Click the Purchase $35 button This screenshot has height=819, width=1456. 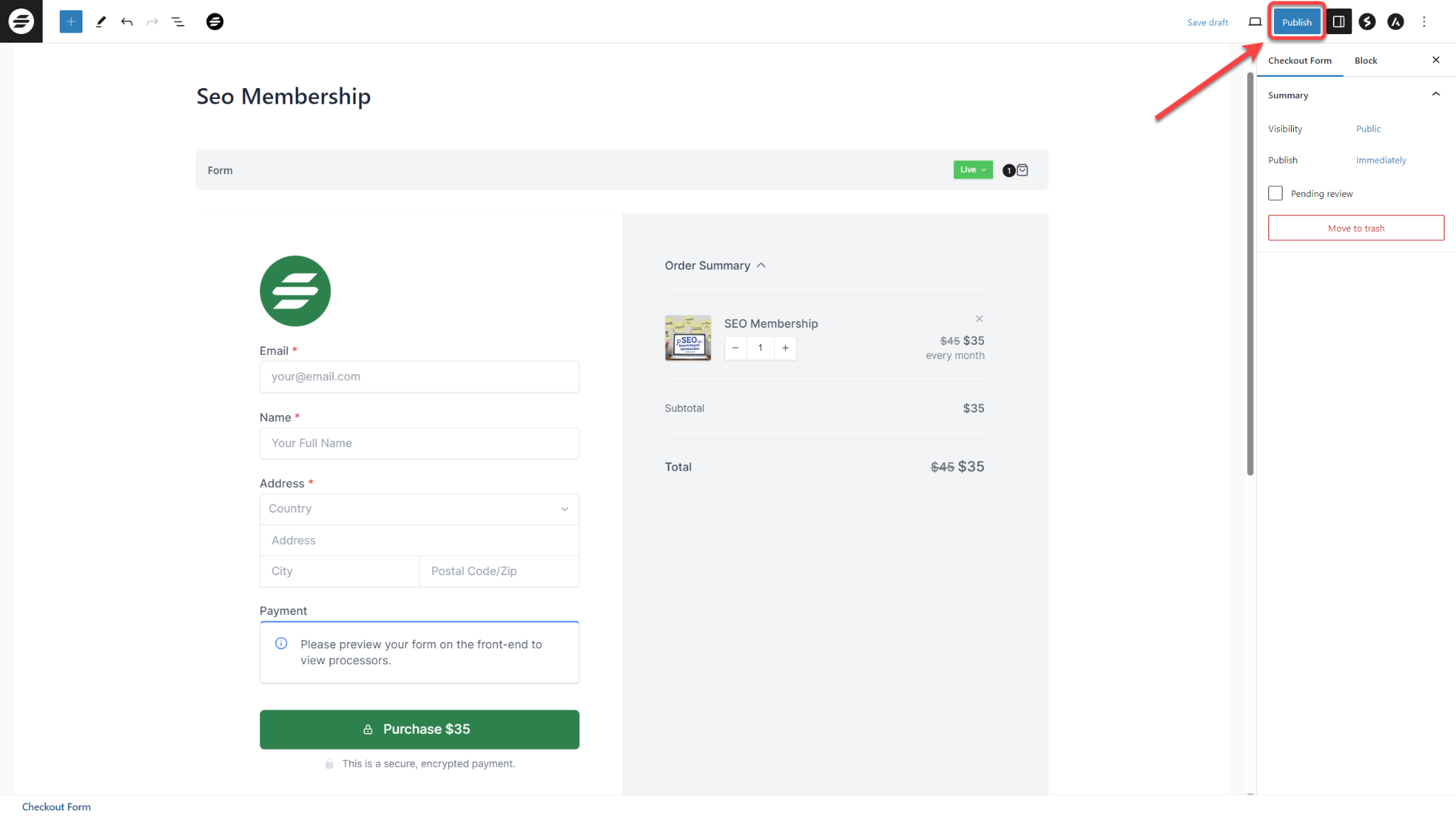pyautogui.click(x=419, y=729)
